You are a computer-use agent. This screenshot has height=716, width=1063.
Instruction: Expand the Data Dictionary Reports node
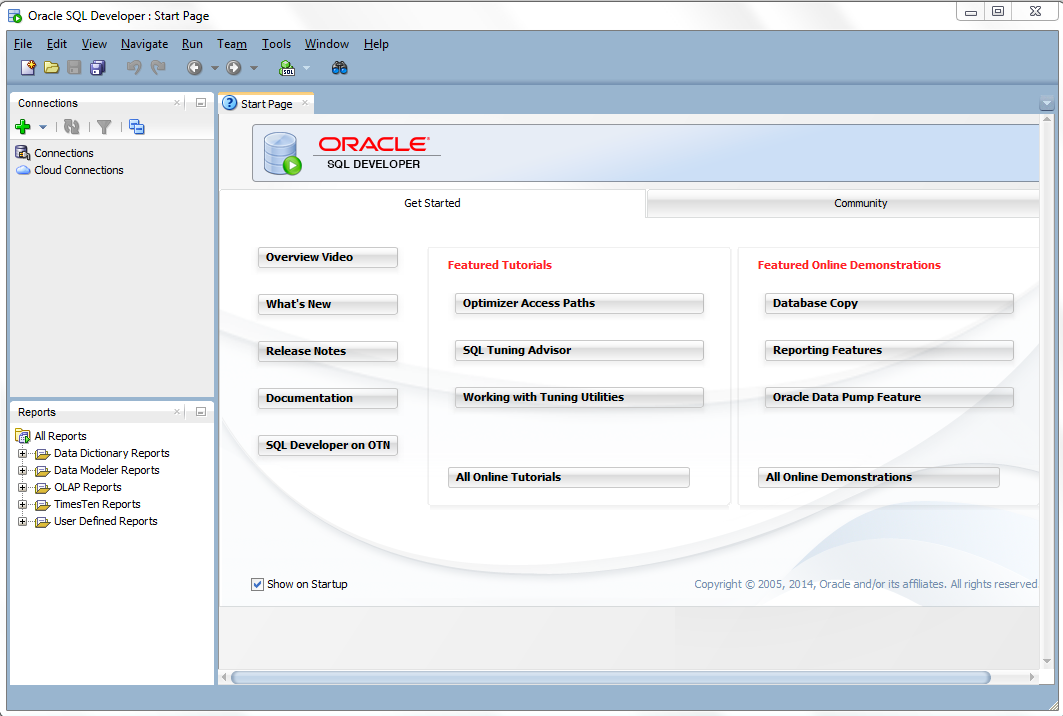coord(20,453)
